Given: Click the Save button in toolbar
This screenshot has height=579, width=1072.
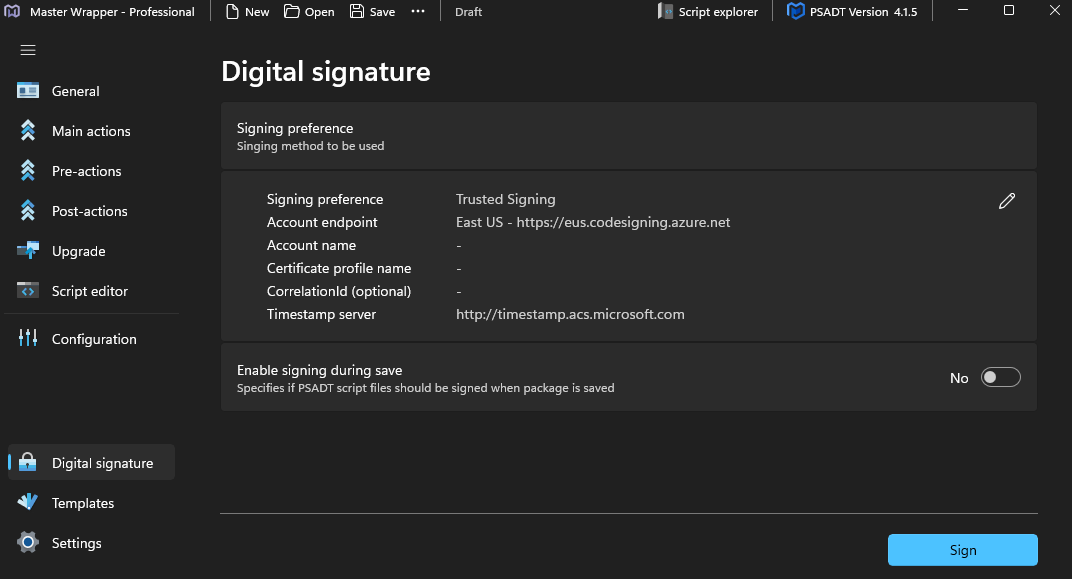Looking at the screenshot, I should 372,12.
